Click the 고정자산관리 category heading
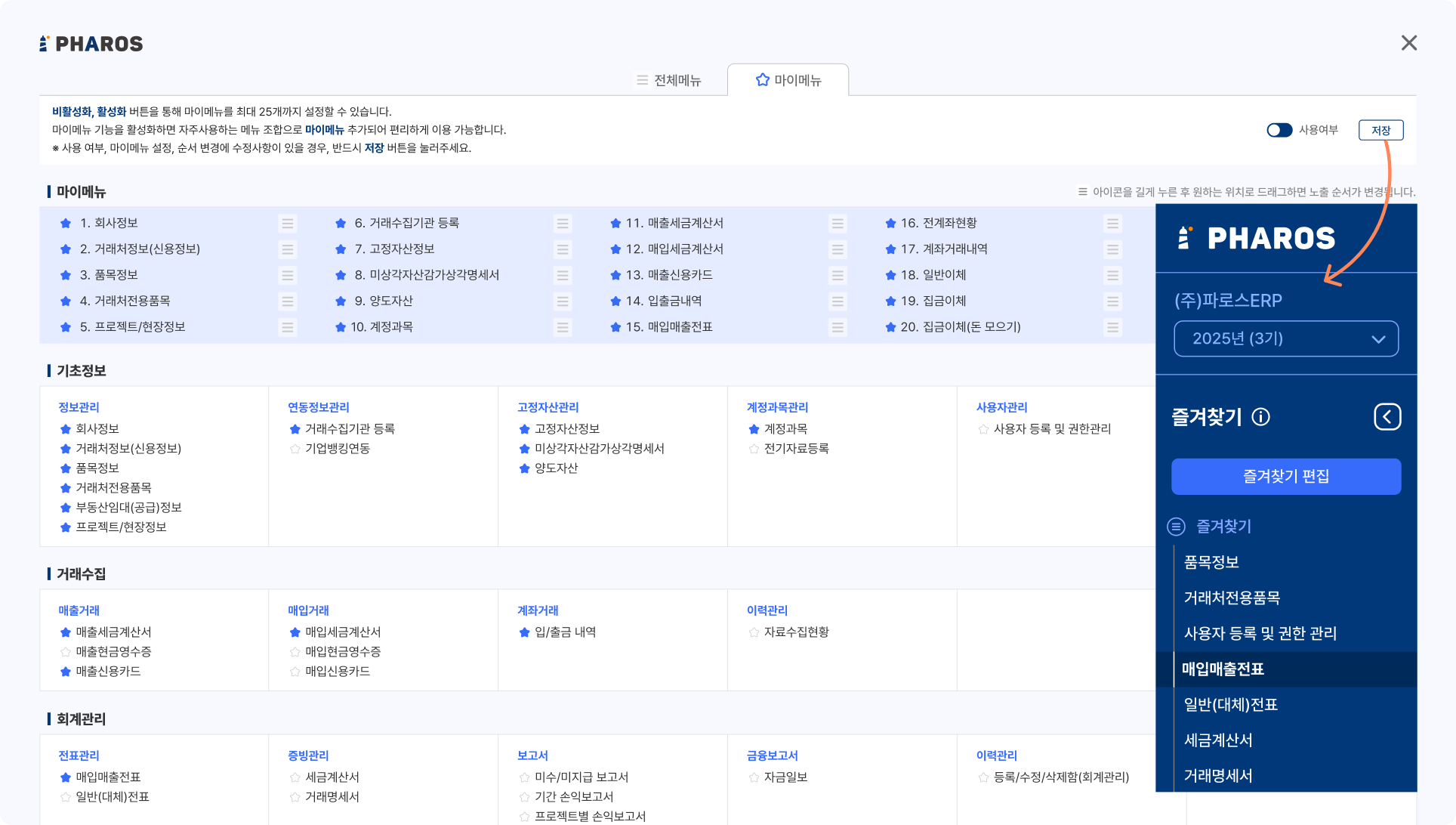 548,407
